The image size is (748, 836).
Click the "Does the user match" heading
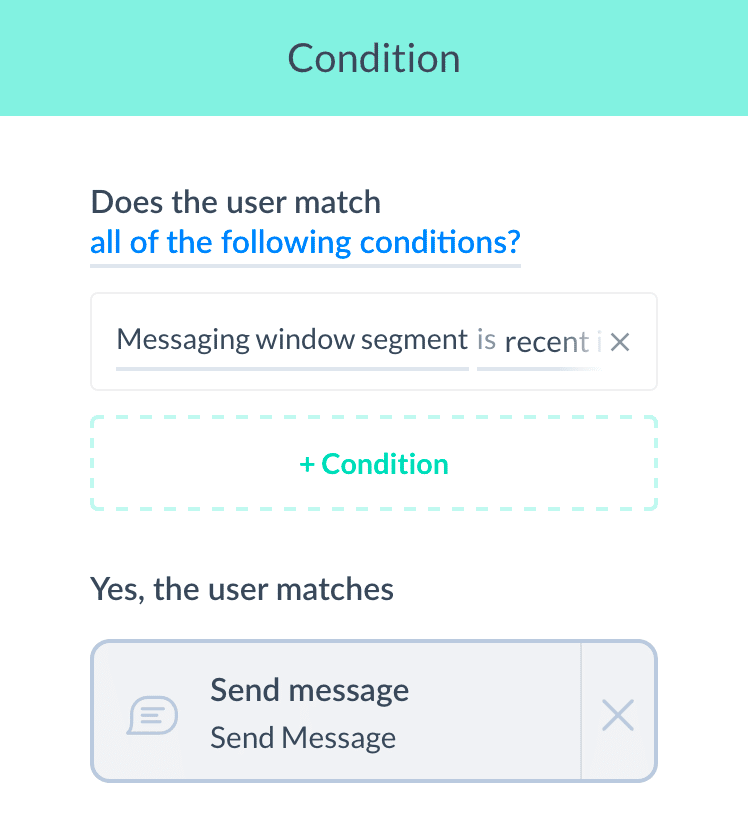coord(236,202)
